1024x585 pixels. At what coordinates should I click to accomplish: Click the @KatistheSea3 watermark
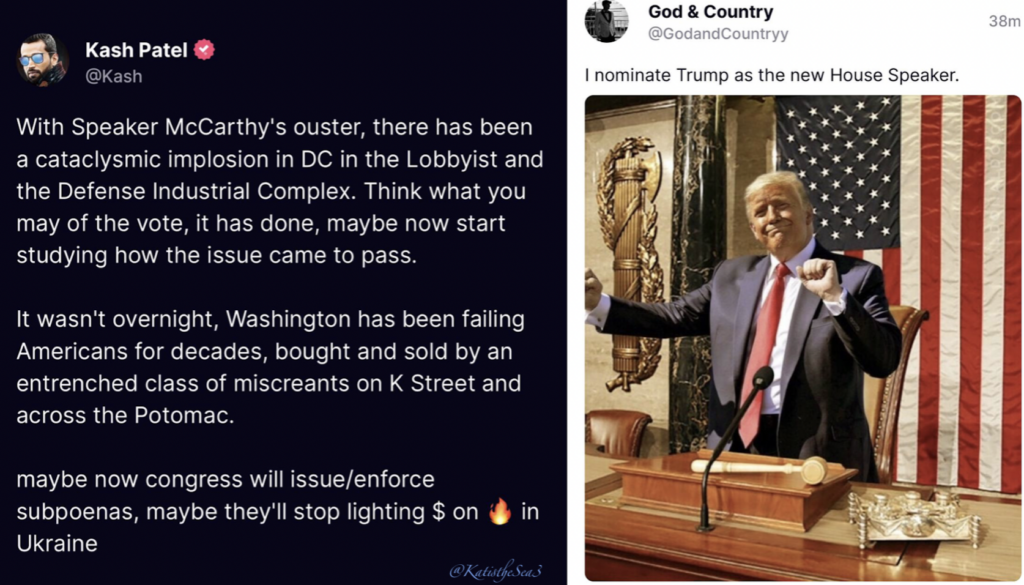pyautogui.click(x=499, y=569)
